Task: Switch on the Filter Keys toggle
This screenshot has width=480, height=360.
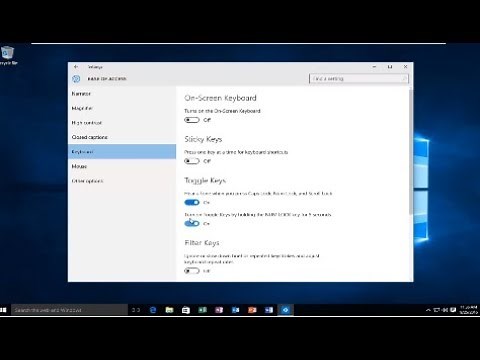Action: click(192, 271)
